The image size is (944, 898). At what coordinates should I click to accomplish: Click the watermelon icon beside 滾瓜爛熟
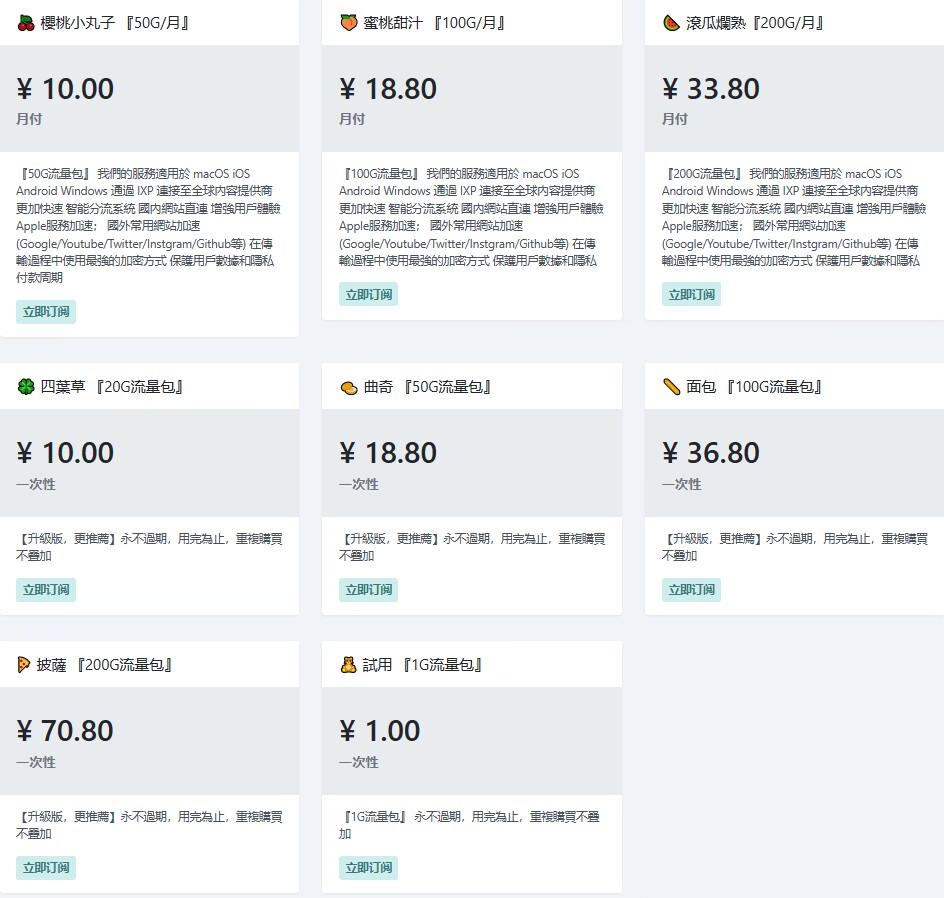point(671,22)
